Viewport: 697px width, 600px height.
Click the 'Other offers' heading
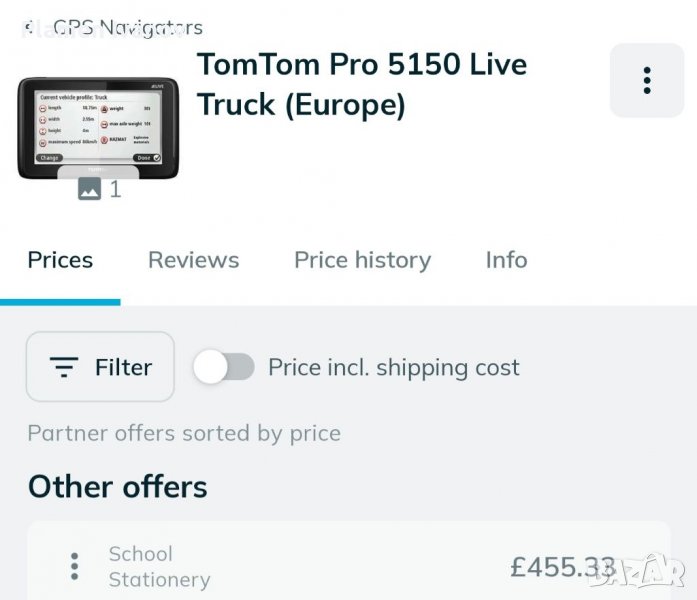click(x=118, y=487)
